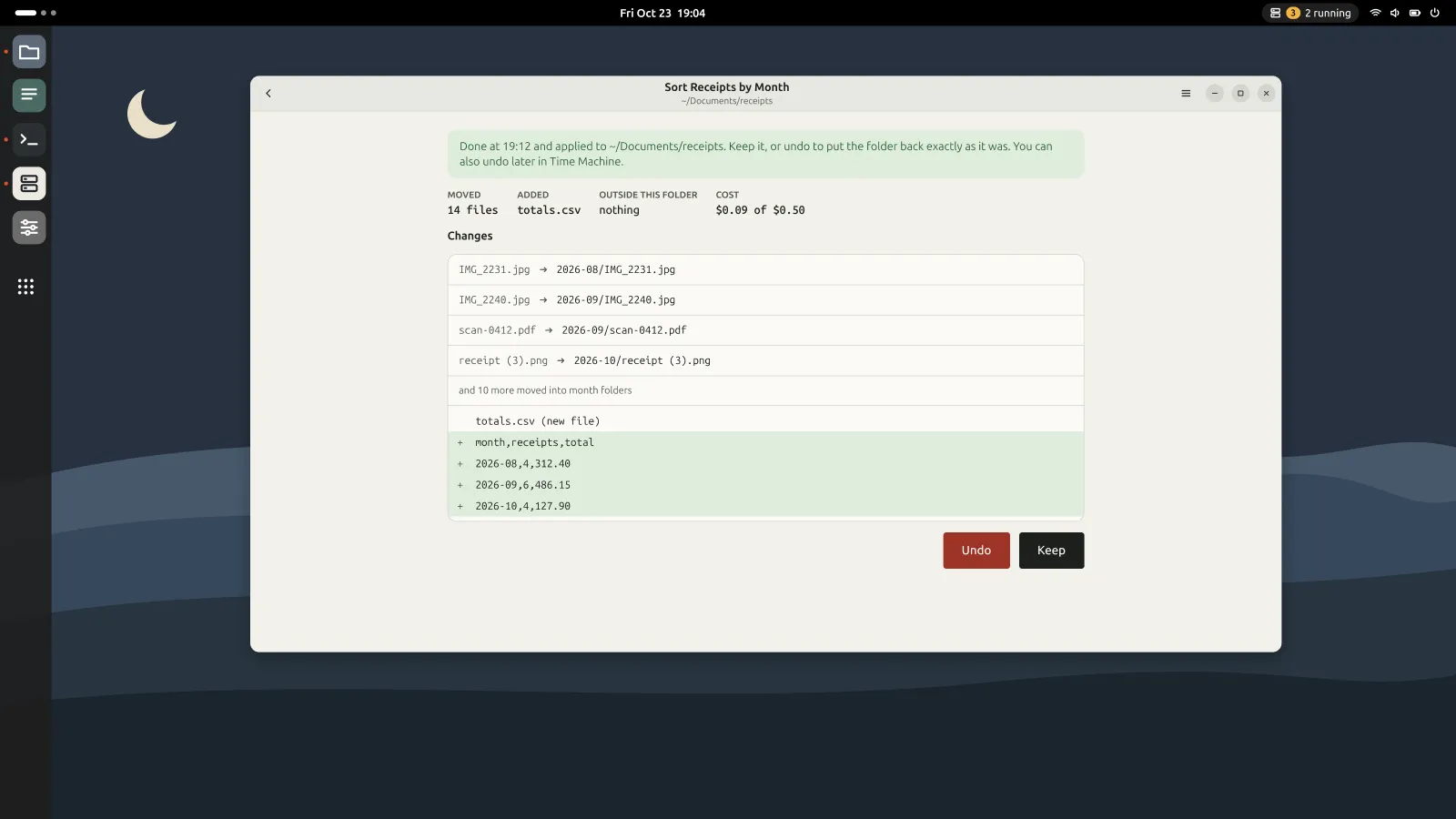Viewport: 1456px width, 819px height.
Task: Keep the applied changes
Action: pos(1051,551)
